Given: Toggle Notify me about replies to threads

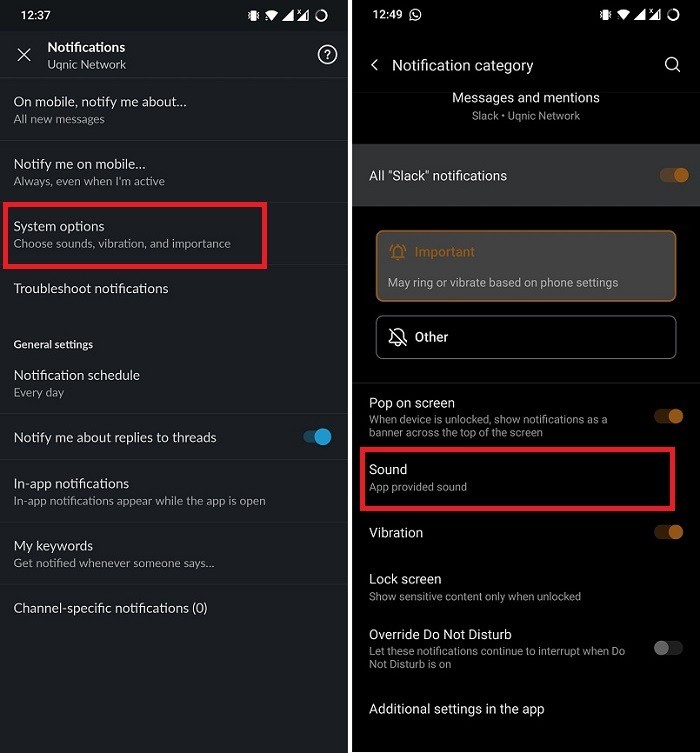Looking at the screenshot, I should pos(317,437).
